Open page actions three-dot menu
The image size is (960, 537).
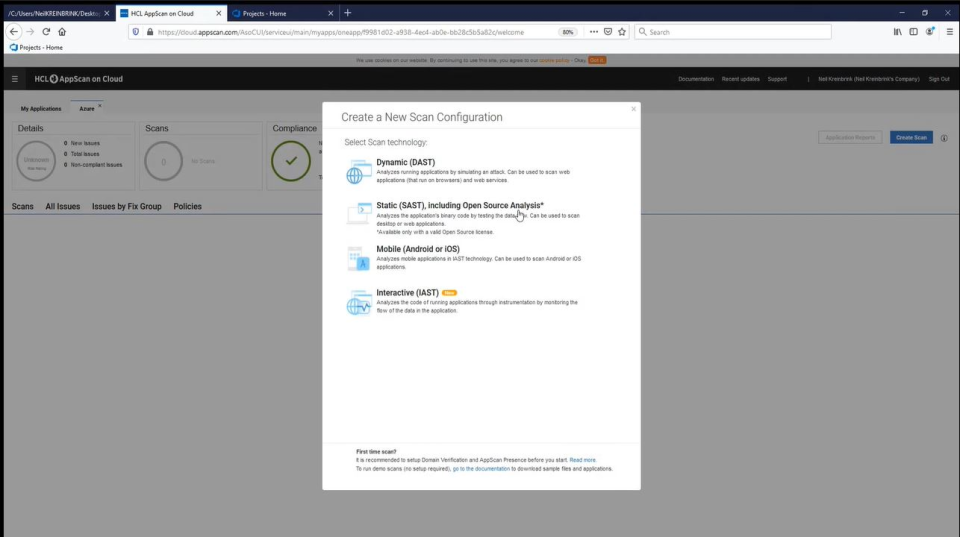point(593,32)
